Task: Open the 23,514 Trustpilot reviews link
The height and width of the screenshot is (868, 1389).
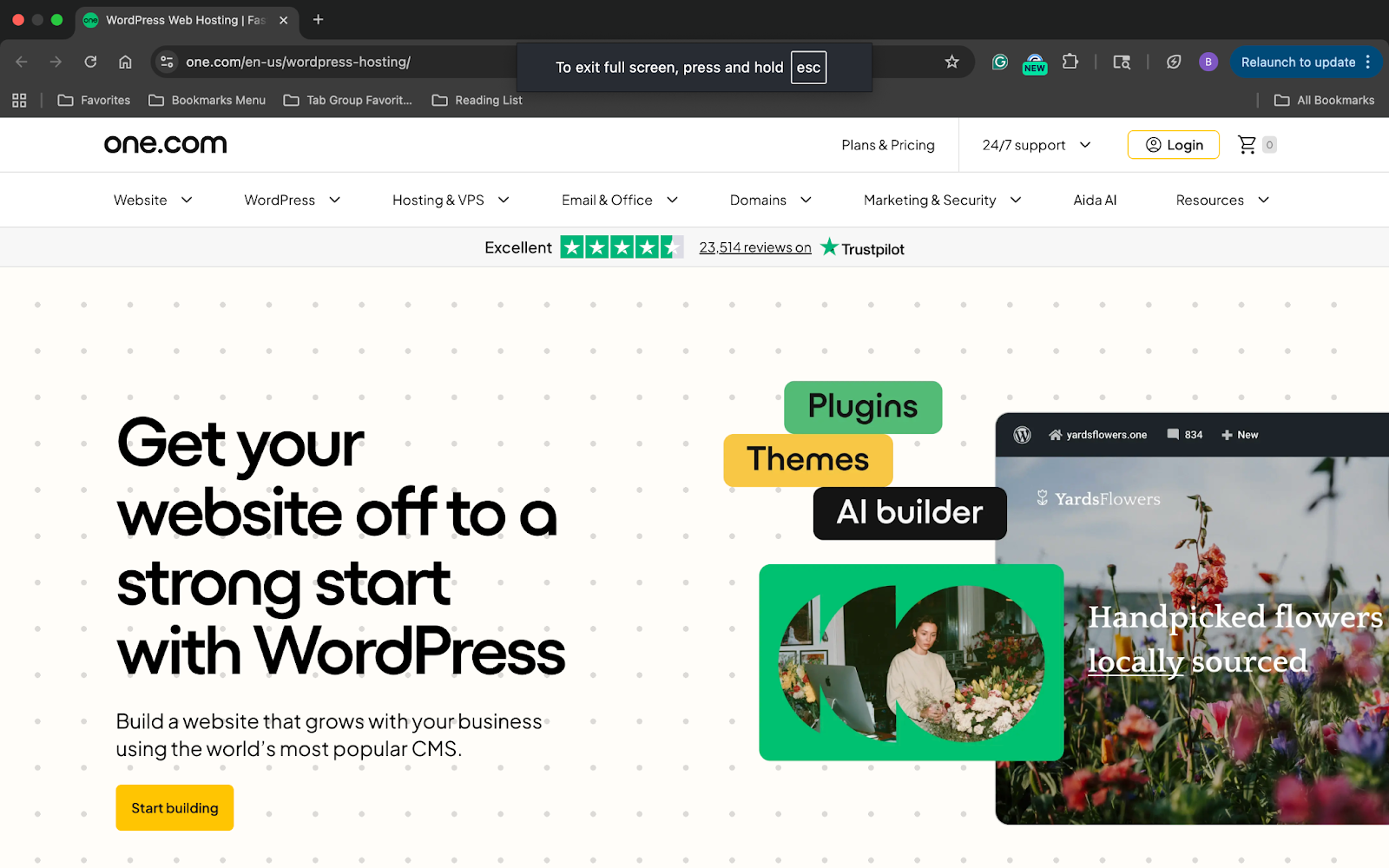Action: [x=754, y=247]
